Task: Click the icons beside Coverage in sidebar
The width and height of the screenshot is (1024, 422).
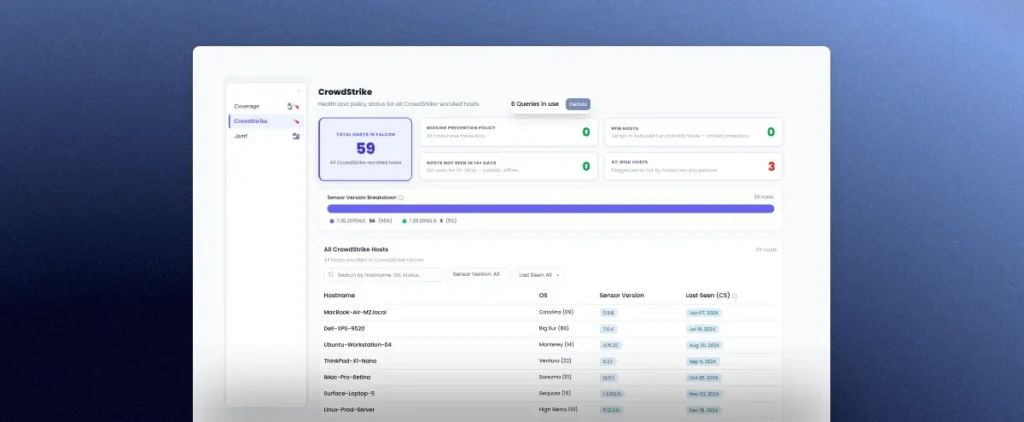Action: 293,106
